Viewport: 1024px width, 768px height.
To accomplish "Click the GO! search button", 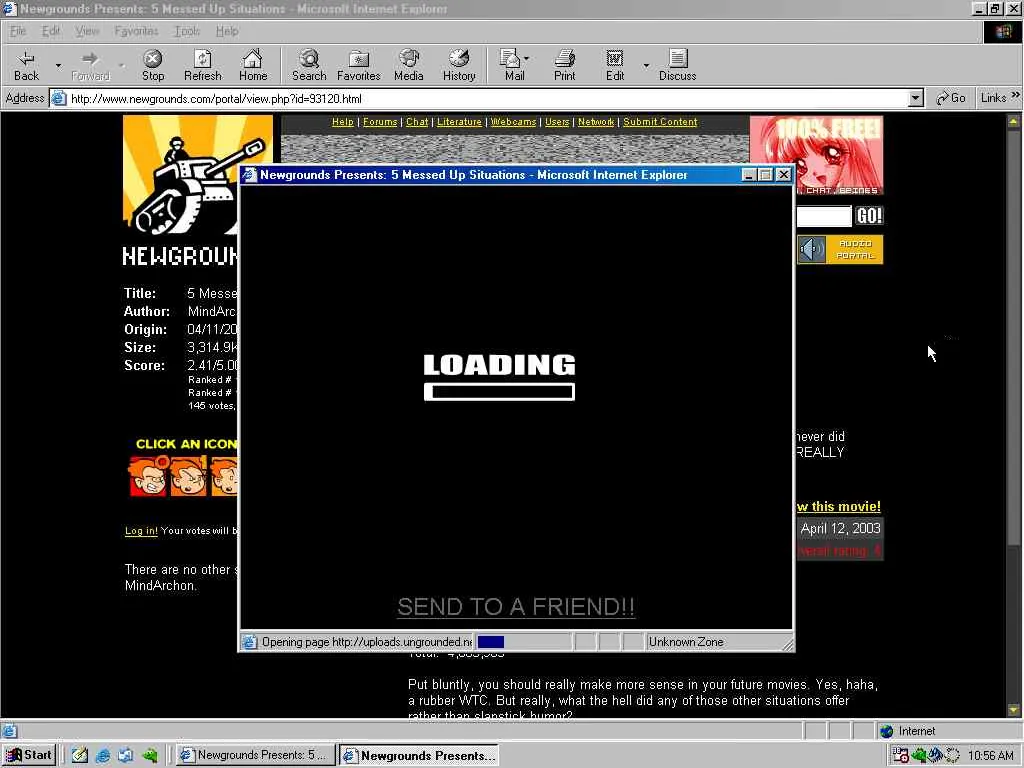I will [869, 216].
